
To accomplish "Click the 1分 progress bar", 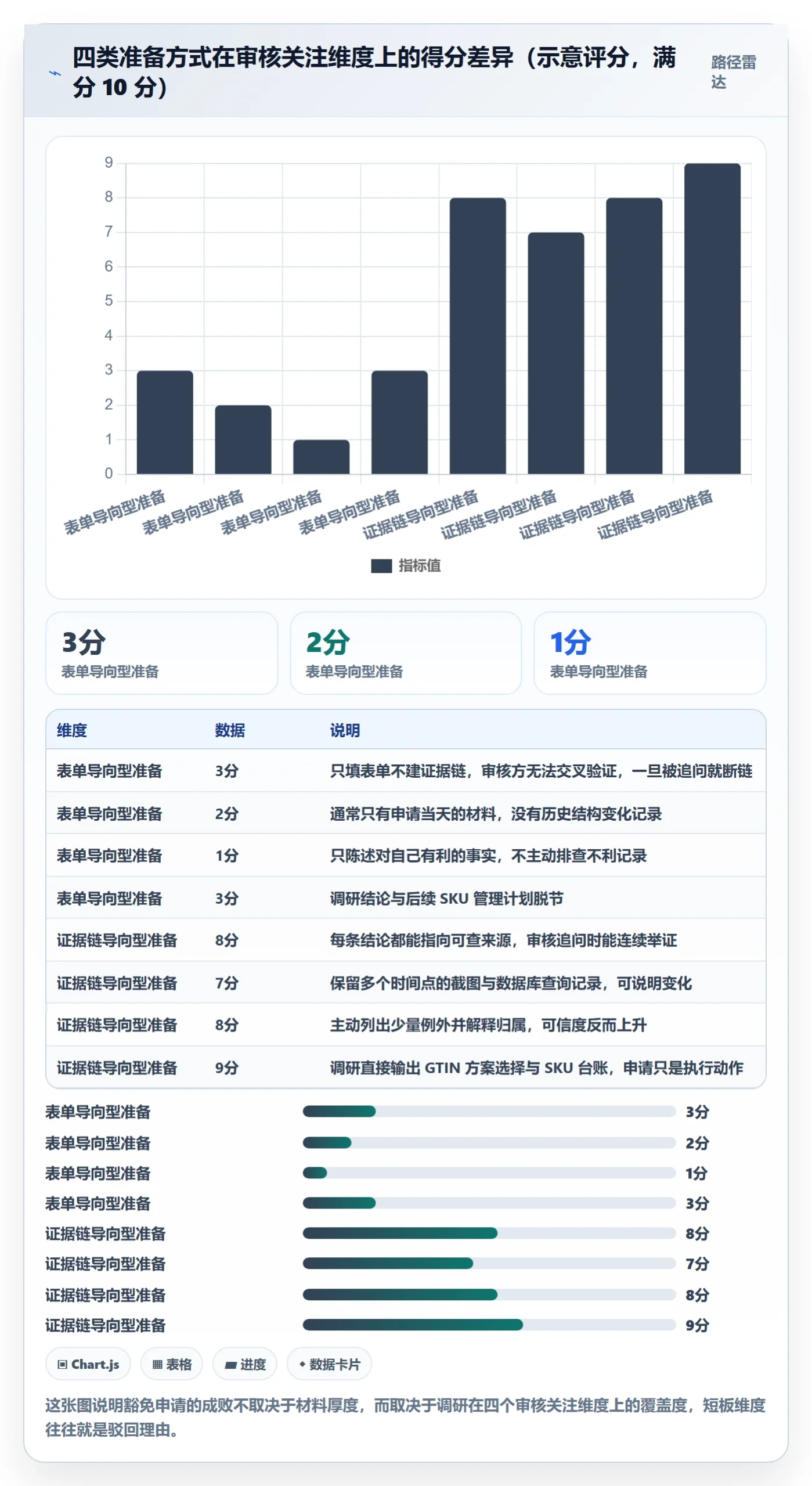I will coord(489,1173).
